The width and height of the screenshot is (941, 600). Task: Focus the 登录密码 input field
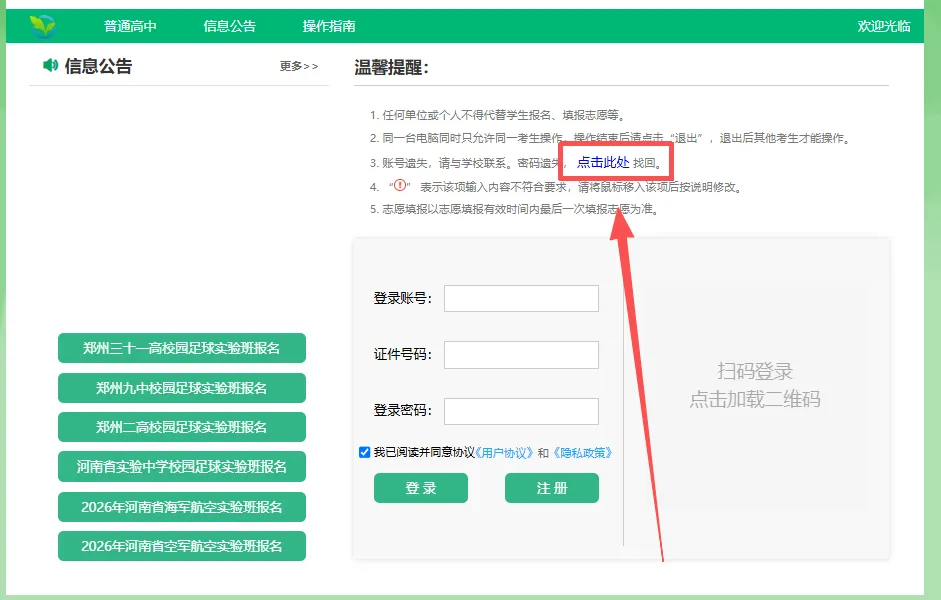click(521, 411)
